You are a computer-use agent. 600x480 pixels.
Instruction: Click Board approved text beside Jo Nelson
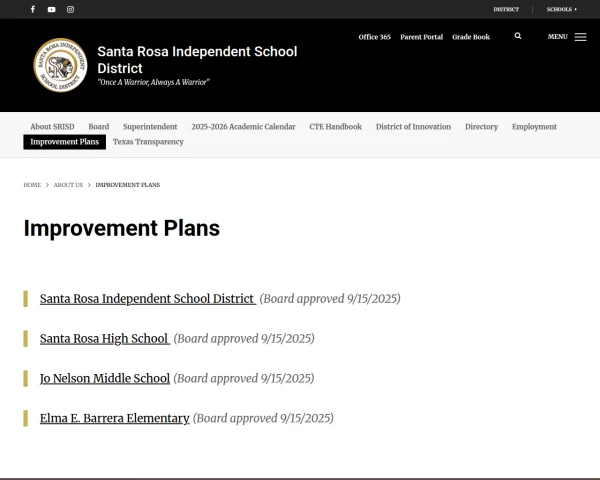244,378
